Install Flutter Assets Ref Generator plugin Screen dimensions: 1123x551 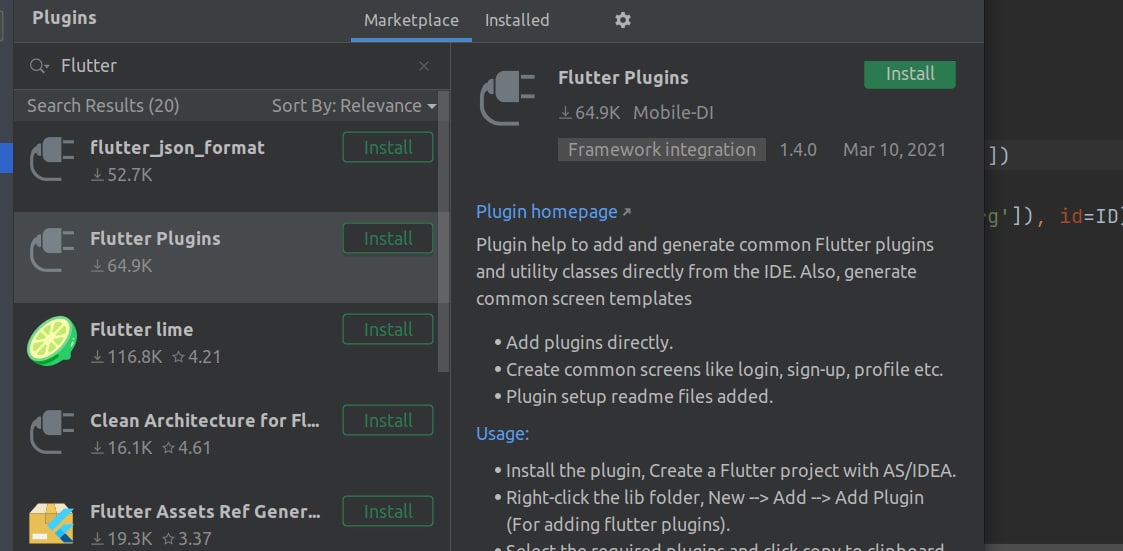coord(388,512)
